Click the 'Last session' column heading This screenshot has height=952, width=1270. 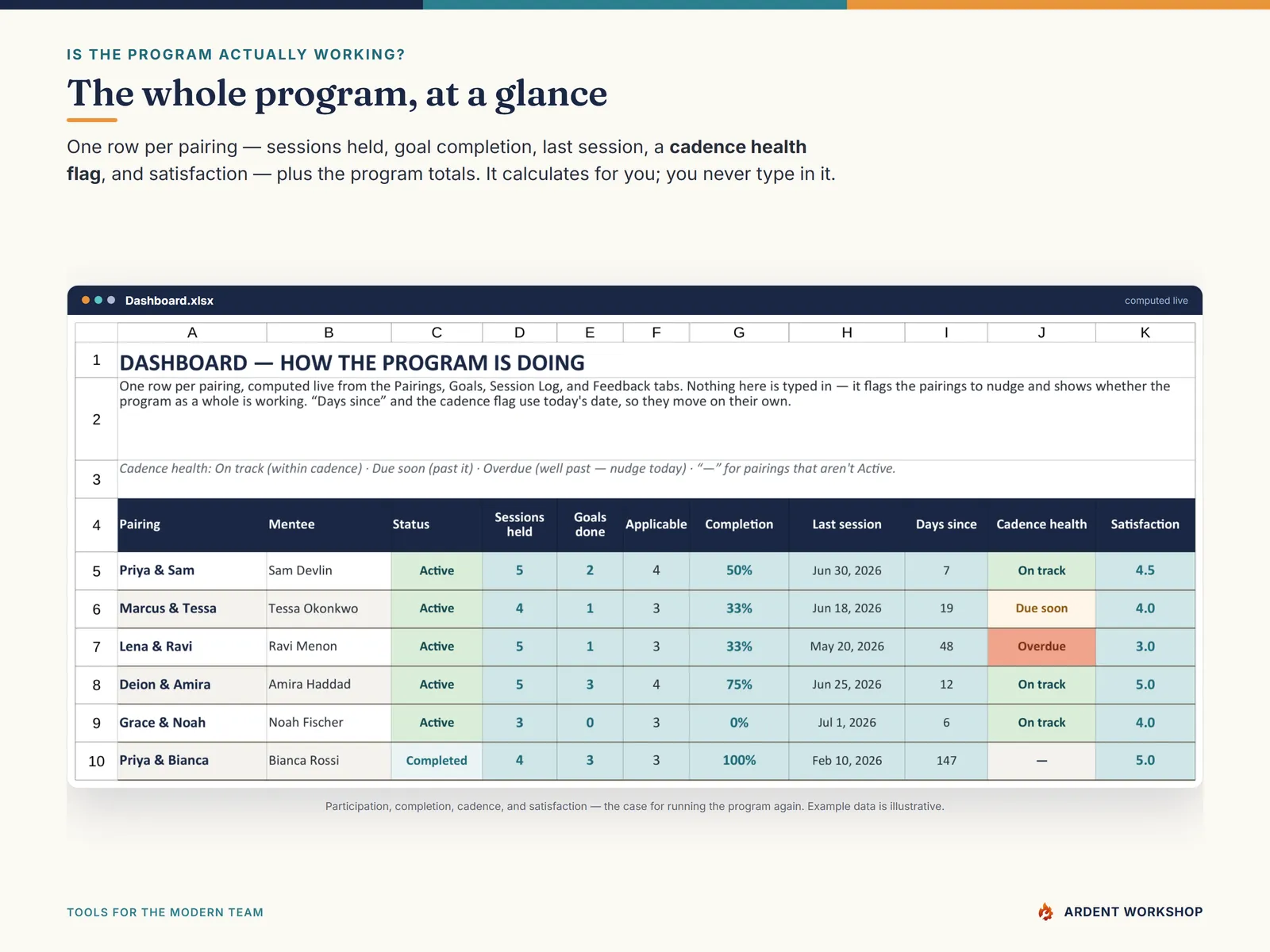click(x=846, y=524)
